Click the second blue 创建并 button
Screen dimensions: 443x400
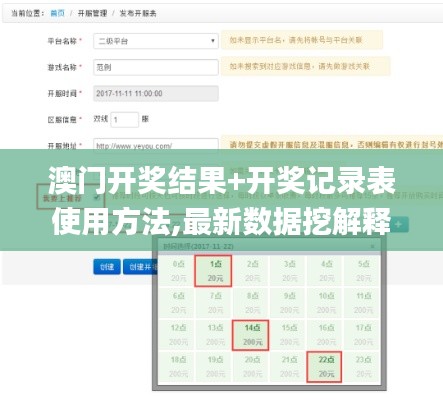[x=140, y=267]
